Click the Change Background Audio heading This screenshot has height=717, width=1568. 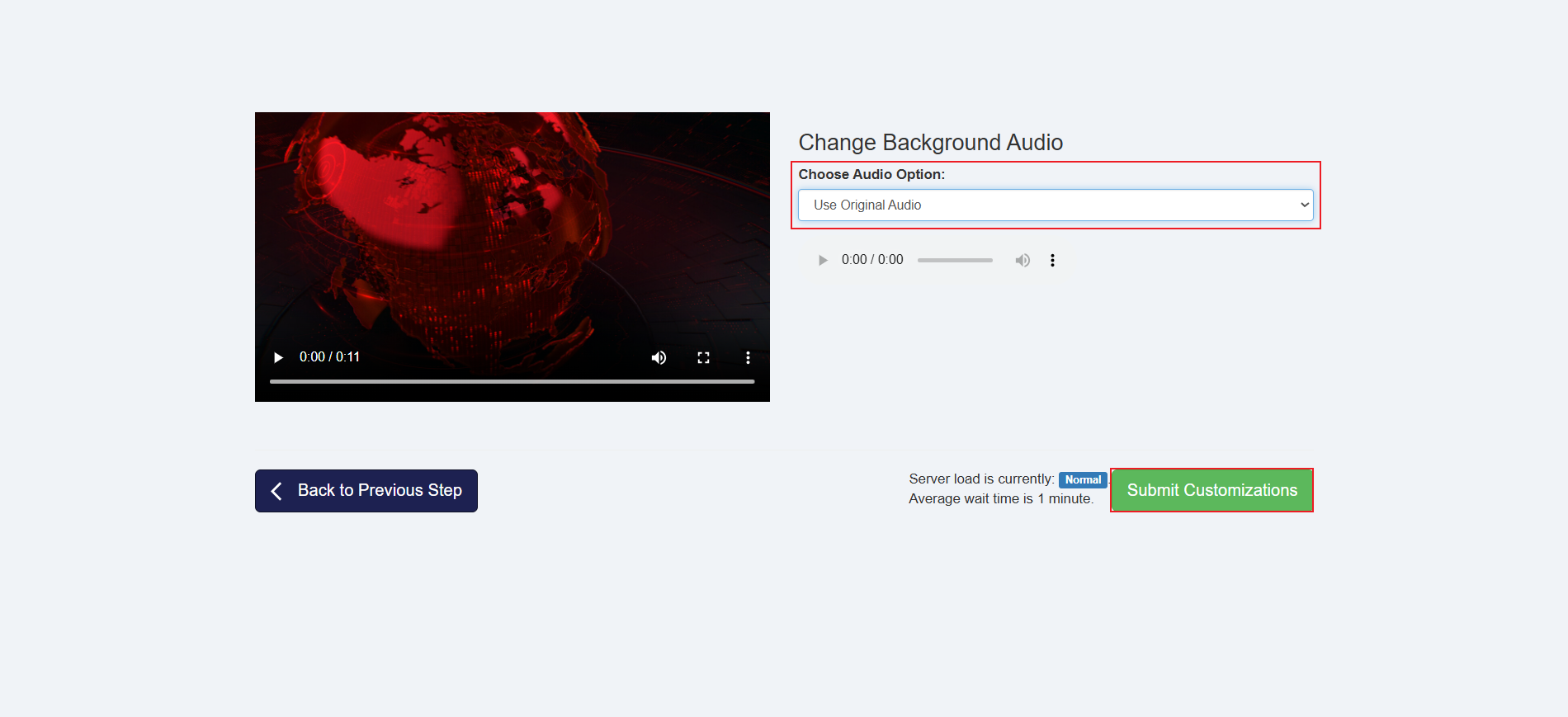click(x=931, y=143)
